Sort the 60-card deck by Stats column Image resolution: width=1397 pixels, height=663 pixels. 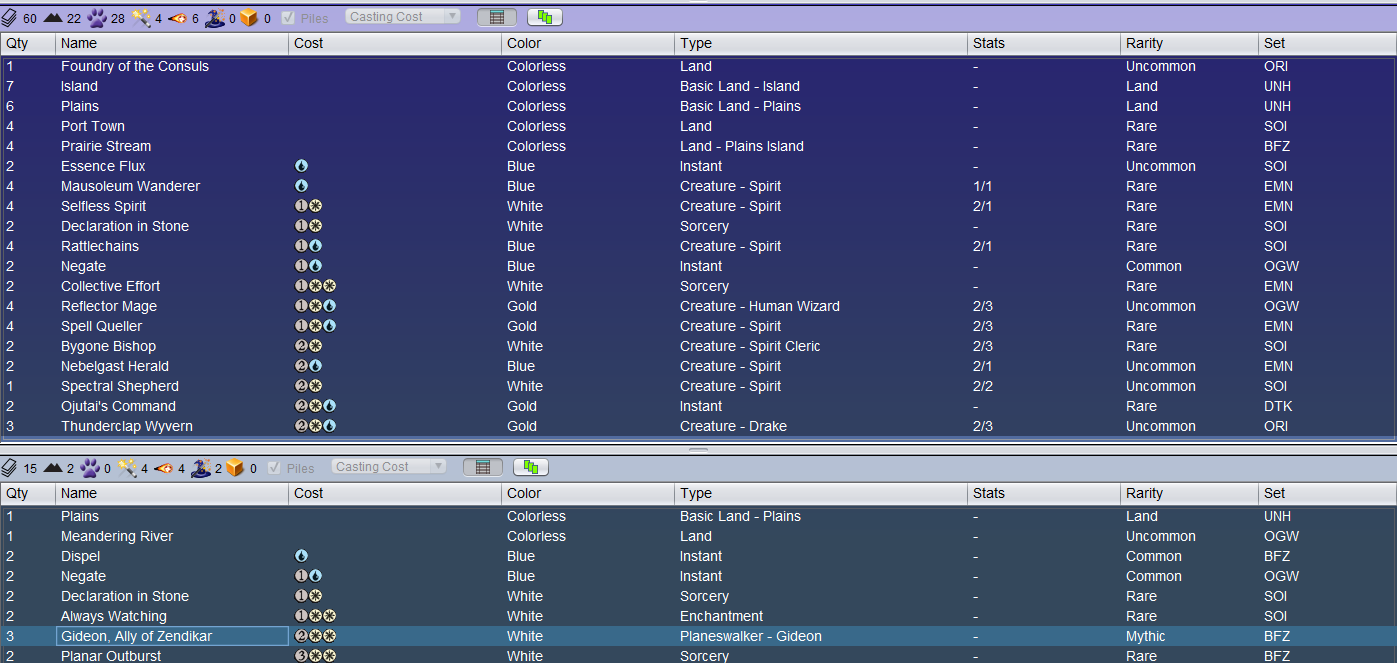pos(1044,44)
